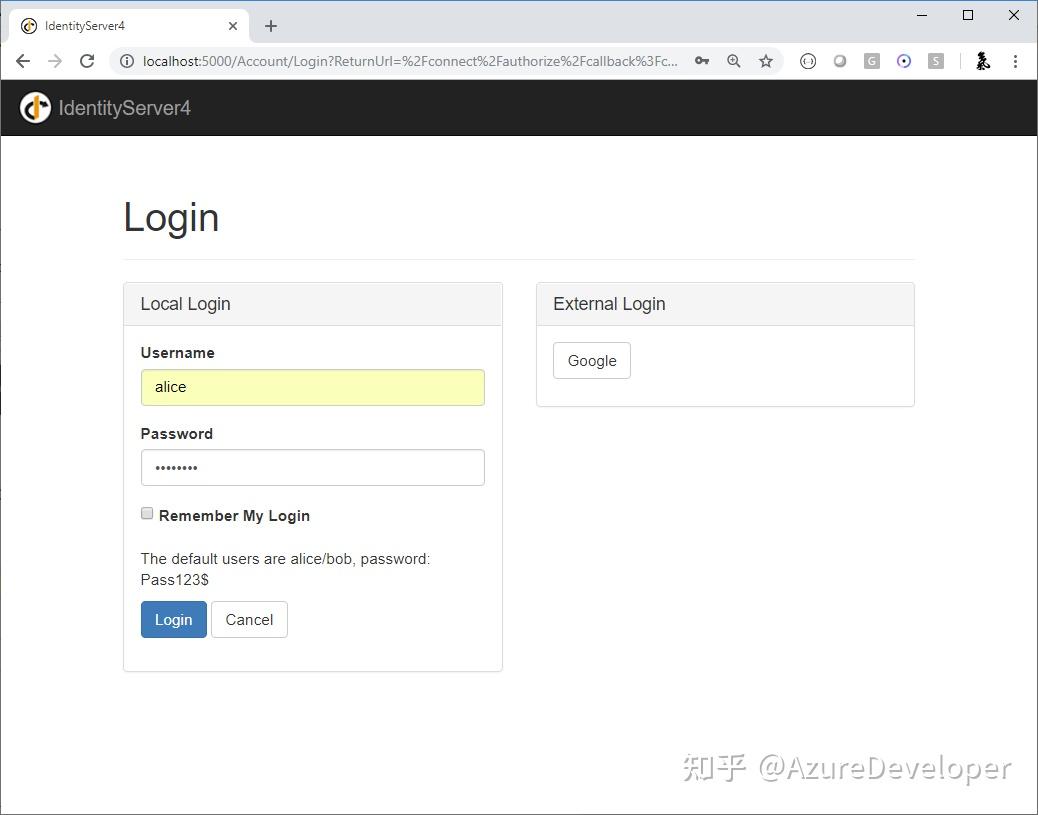The height and width of the screenshot is (815, 1038).
Task: Open the Chrome three-dot menu
Action: click(x=1016, y=61)
